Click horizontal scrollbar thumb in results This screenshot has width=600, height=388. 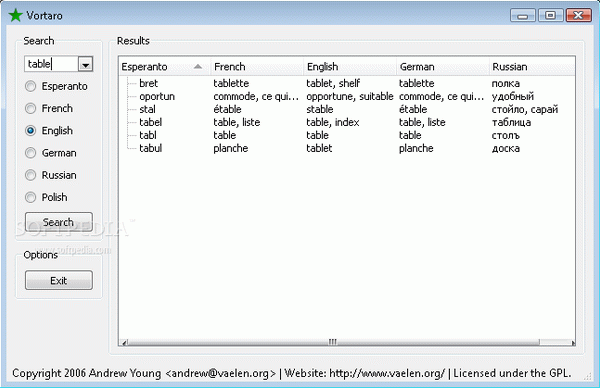pos(333,342)
